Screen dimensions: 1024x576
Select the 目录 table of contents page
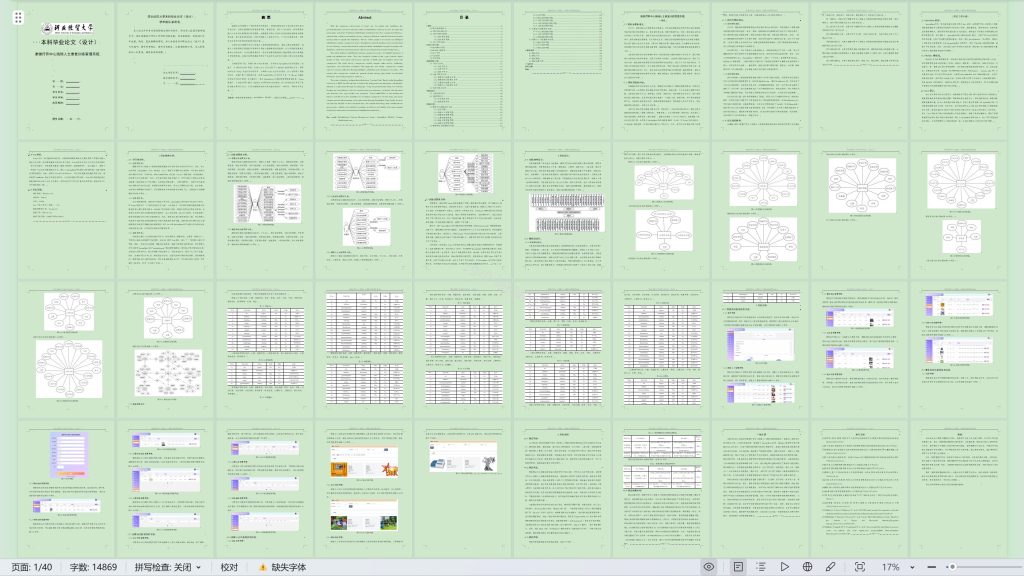[464, 72]
